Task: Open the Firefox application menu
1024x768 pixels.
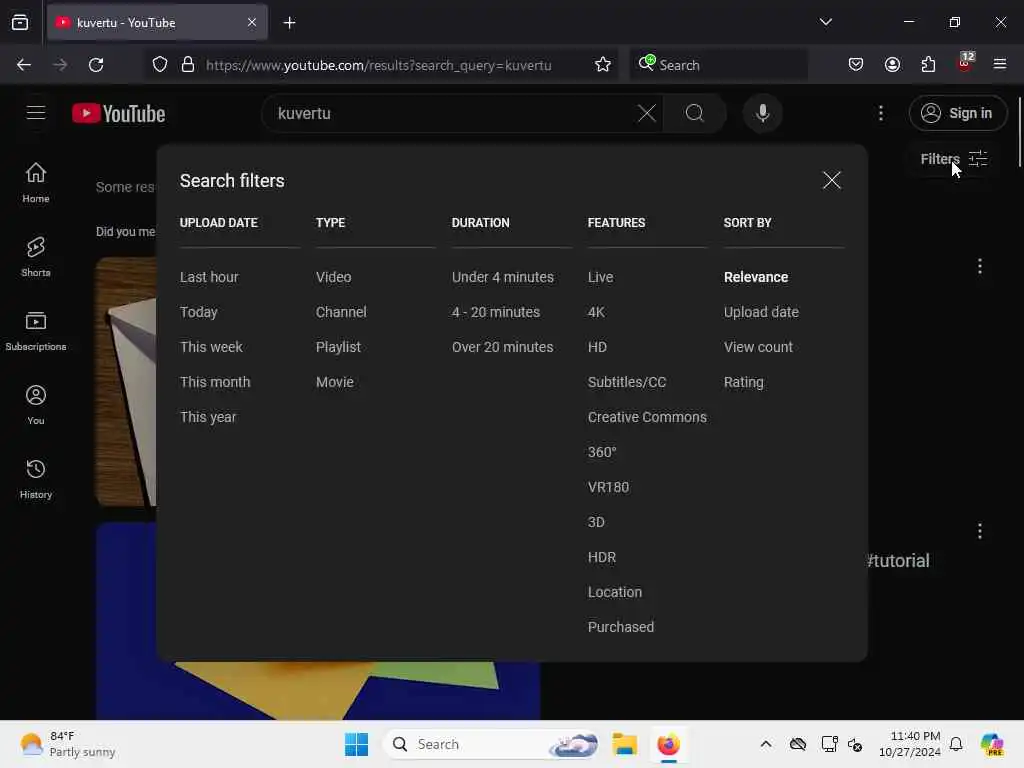Action: pos(999,64)
